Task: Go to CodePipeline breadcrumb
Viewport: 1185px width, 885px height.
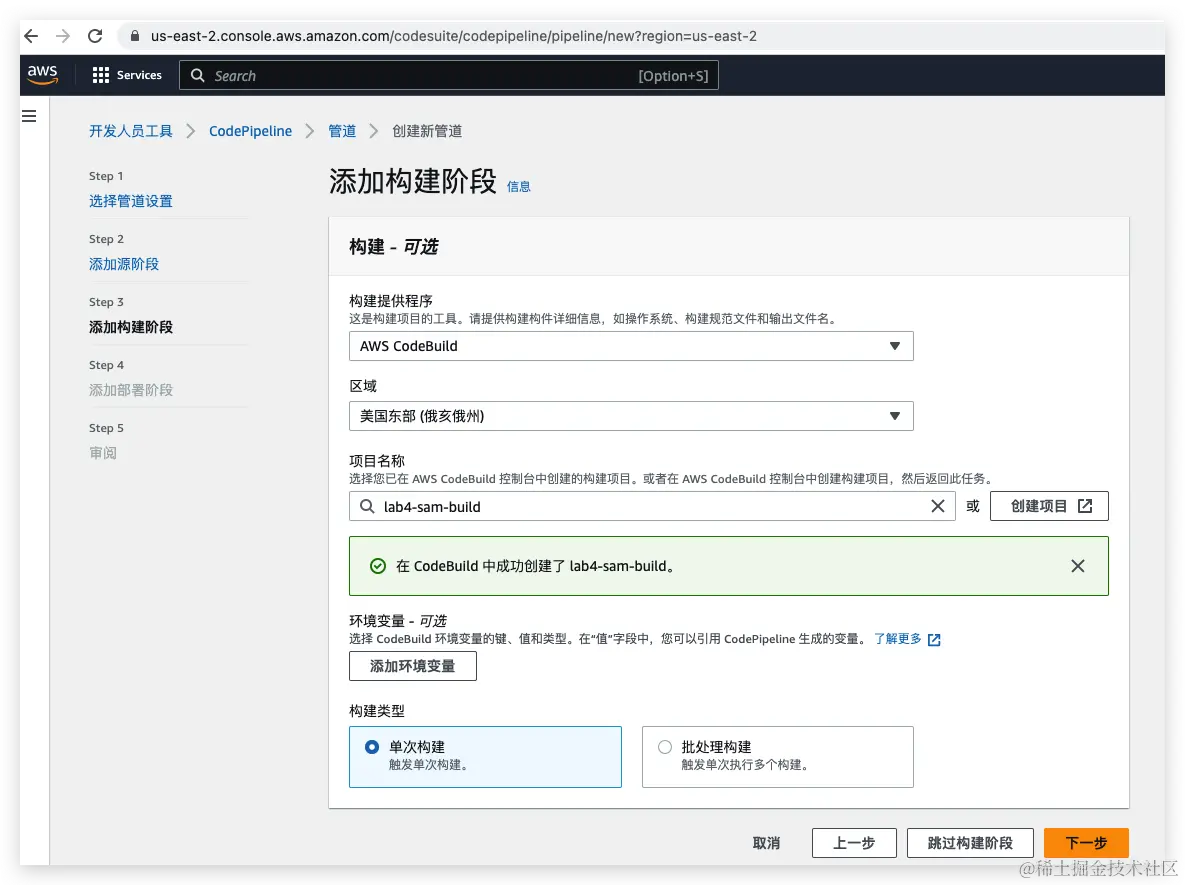Action: coord(250,131)
